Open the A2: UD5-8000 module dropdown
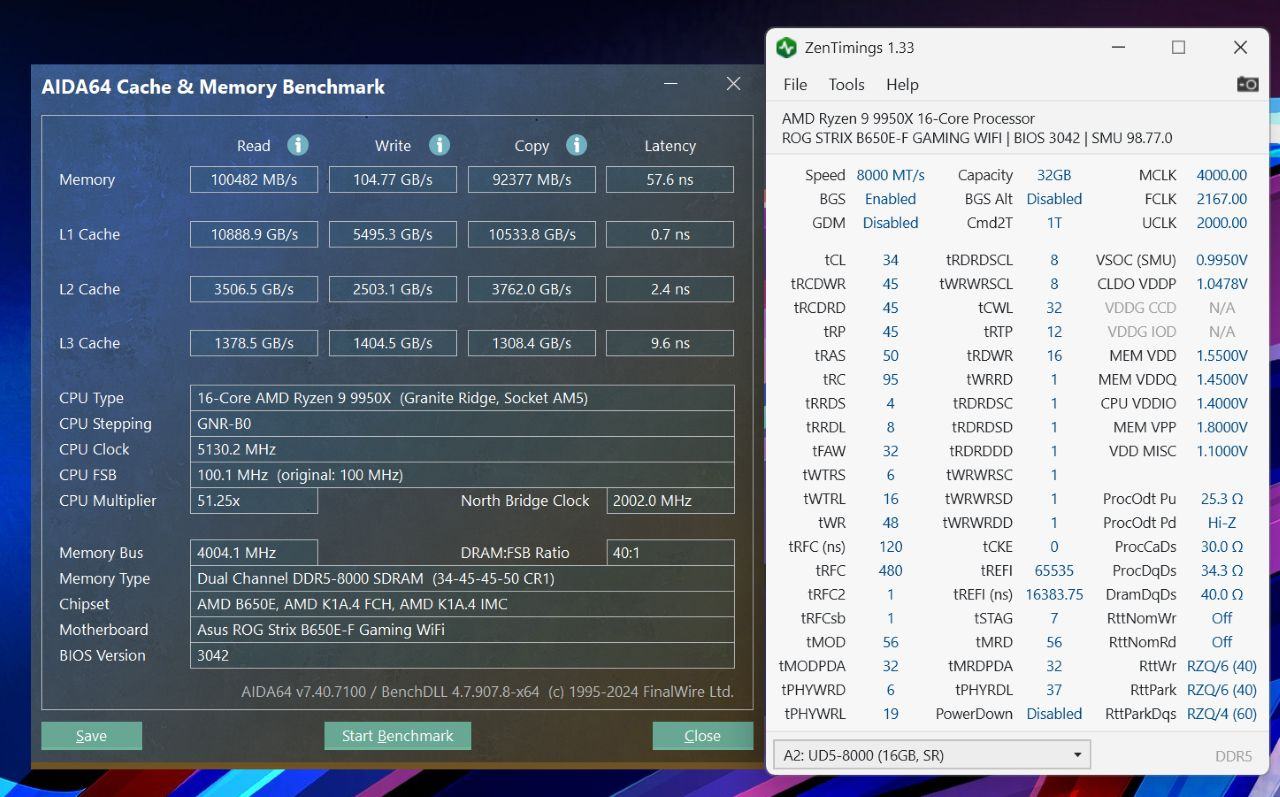Viewport: 1280px width, 797px height. pyautogui.click(x=931, y=755)
